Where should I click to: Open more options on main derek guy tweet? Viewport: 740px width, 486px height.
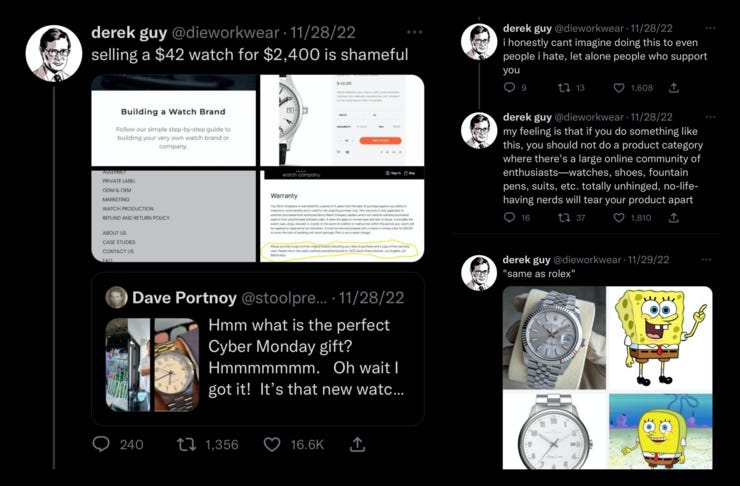pos(414,32)
